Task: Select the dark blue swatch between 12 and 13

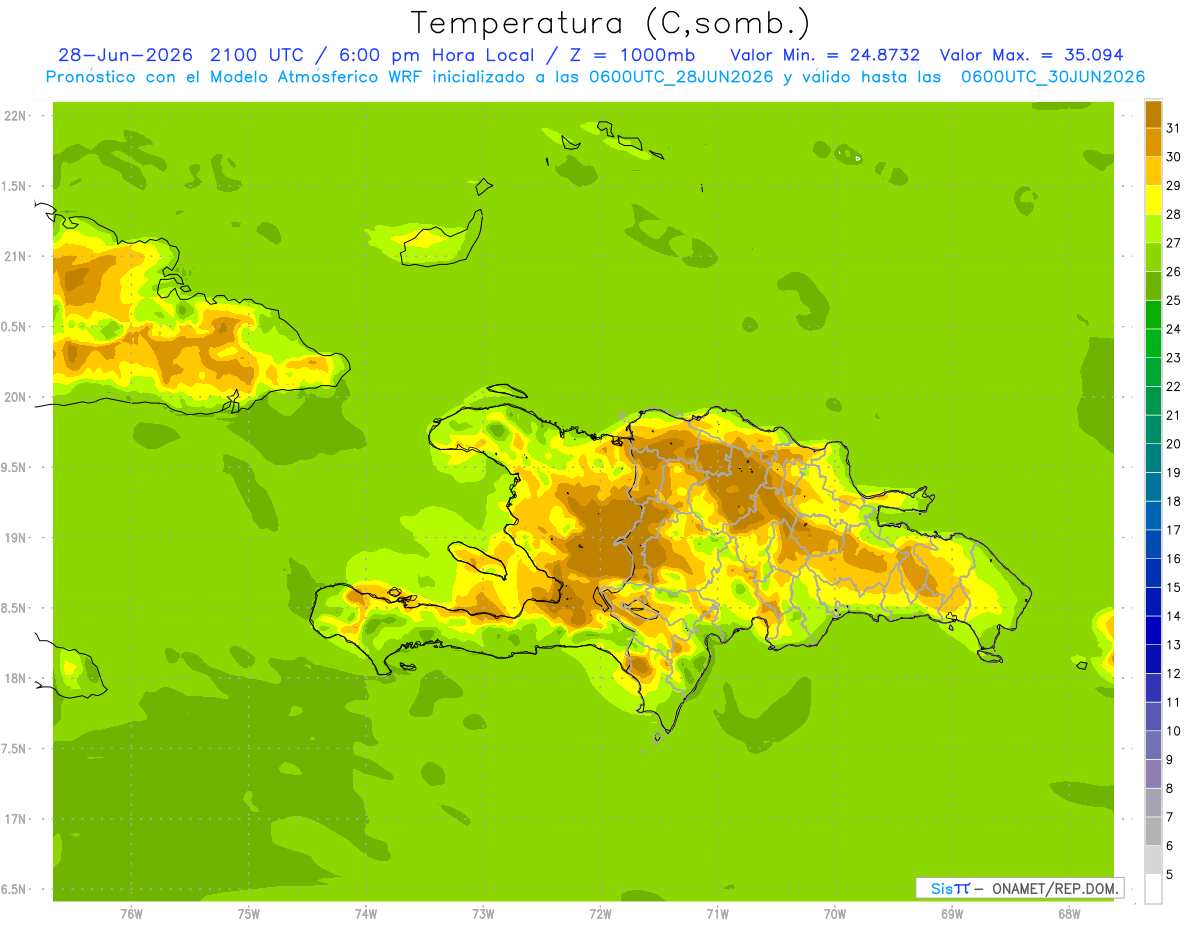Action: tap(1153, 659)
